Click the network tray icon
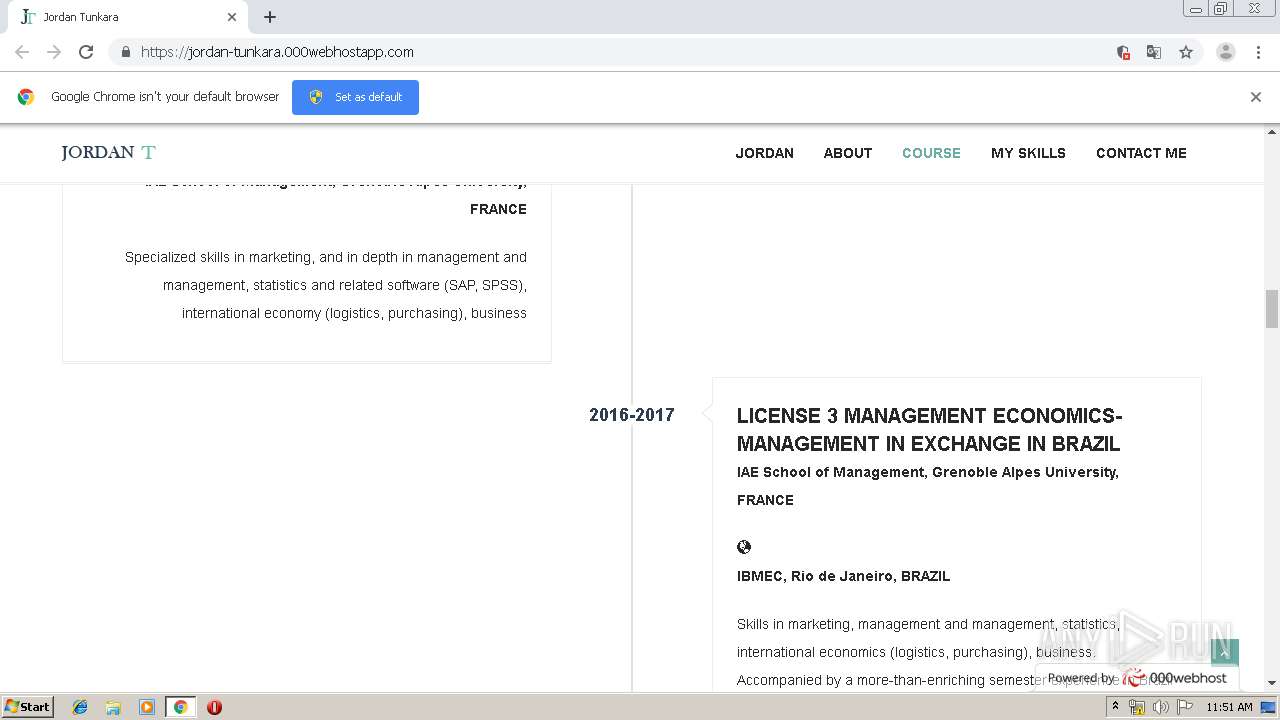1280x720 pixels. [1137, 707]
